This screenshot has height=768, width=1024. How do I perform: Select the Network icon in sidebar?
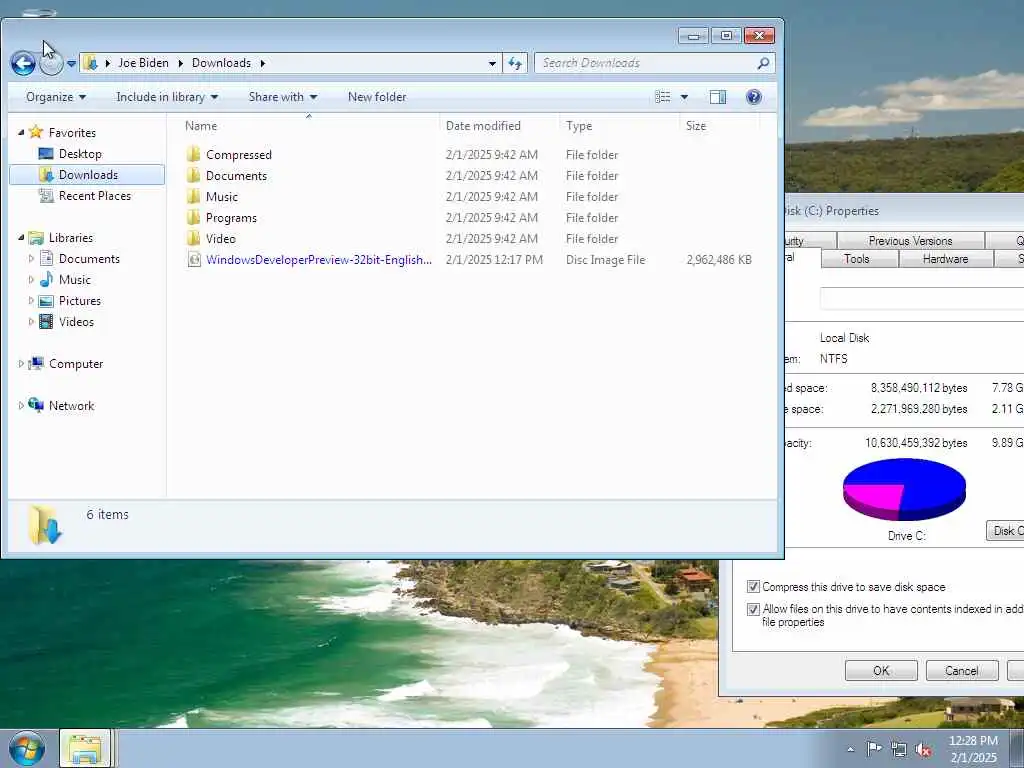[x=37, y=405]
